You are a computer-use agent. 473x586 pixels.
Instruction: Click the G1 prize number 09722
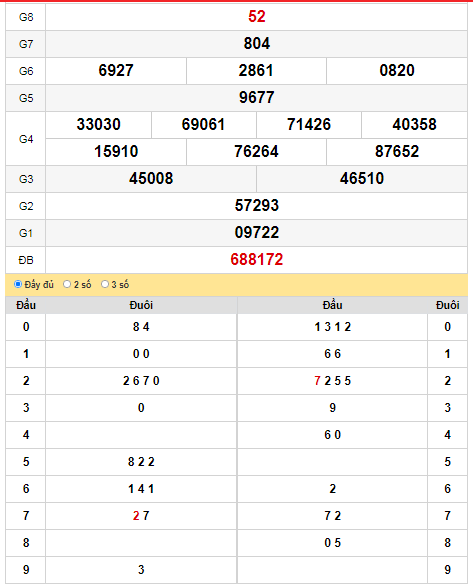click(257, 232)
